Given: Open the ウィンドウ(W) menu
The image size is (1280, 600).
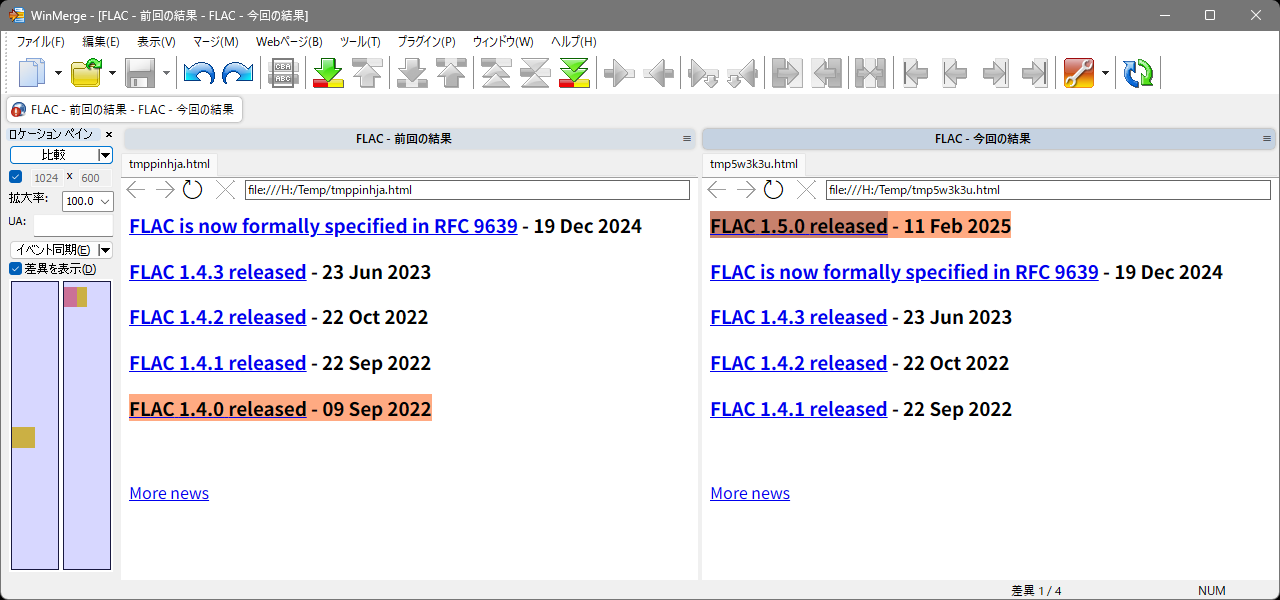Looking at the screenshot, I should click(503, 42).
